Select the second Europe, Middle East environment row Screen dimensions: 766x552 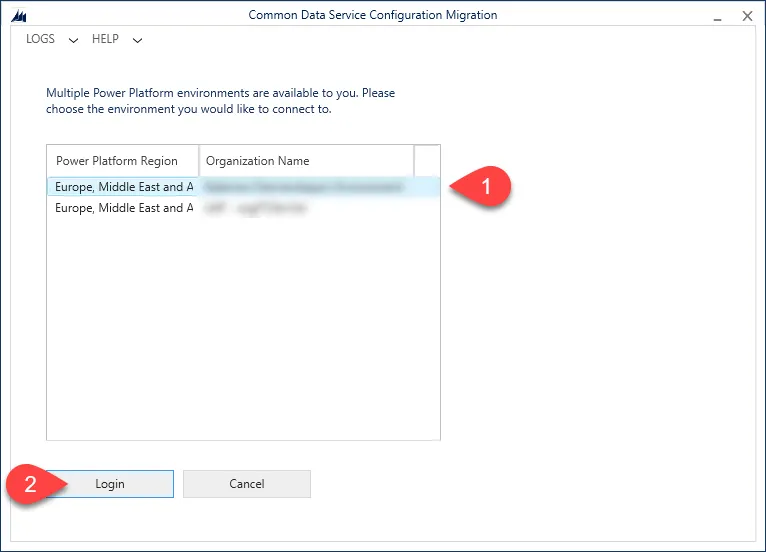pos(243,208)
